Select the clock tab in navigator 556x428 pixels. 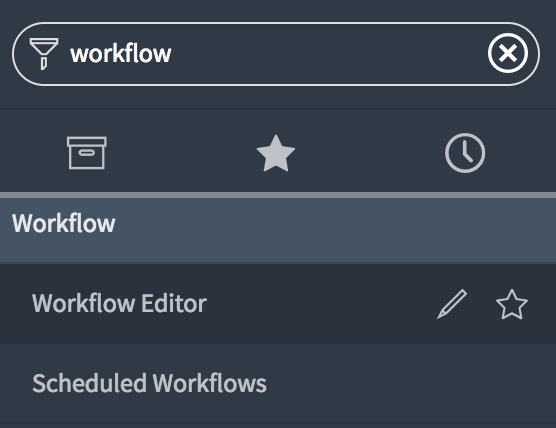pyautogui.click(x=465, y=153)
